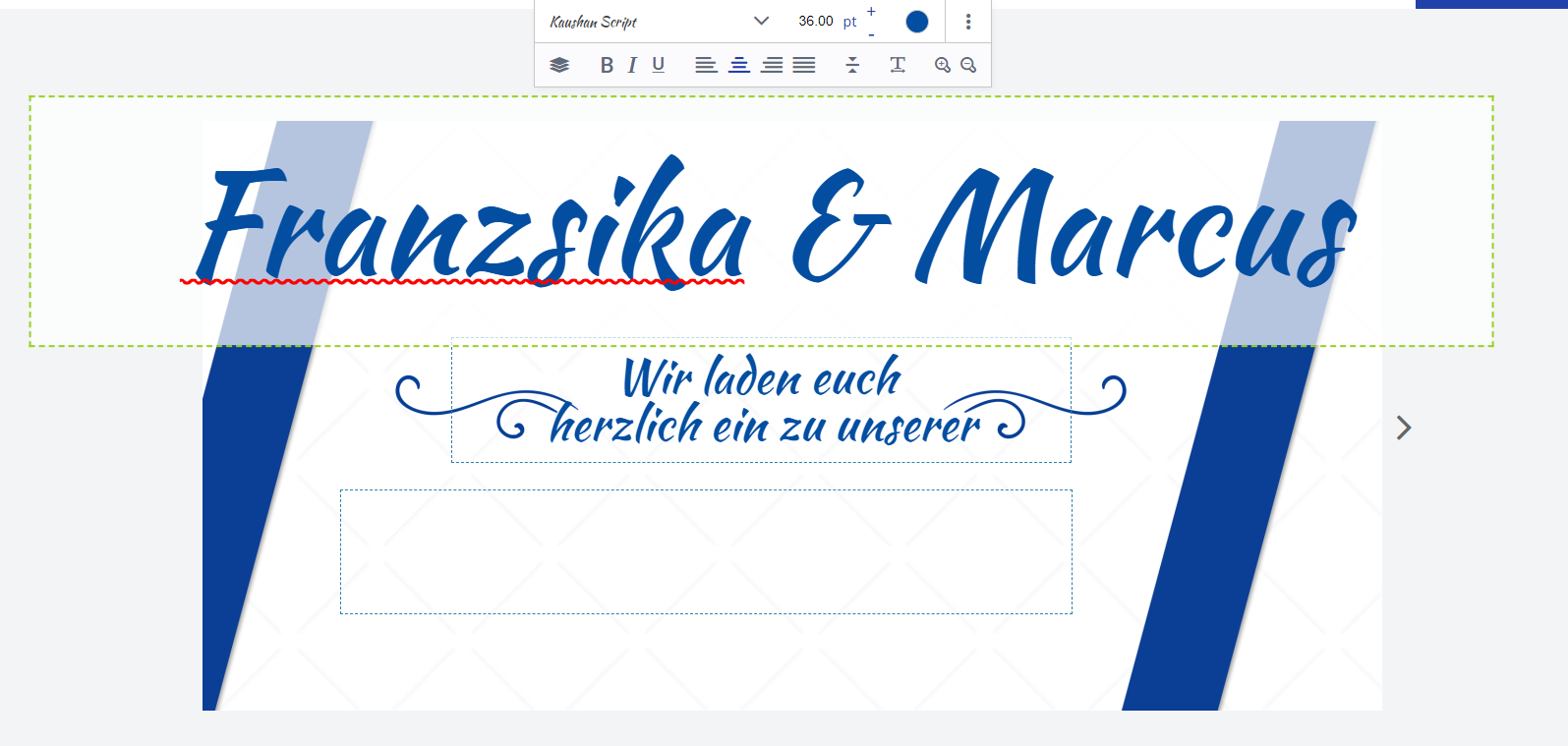Increase font size with the plus button
Image resolution: width=1568 pixels, height=746 pixels.
[871, 11]
